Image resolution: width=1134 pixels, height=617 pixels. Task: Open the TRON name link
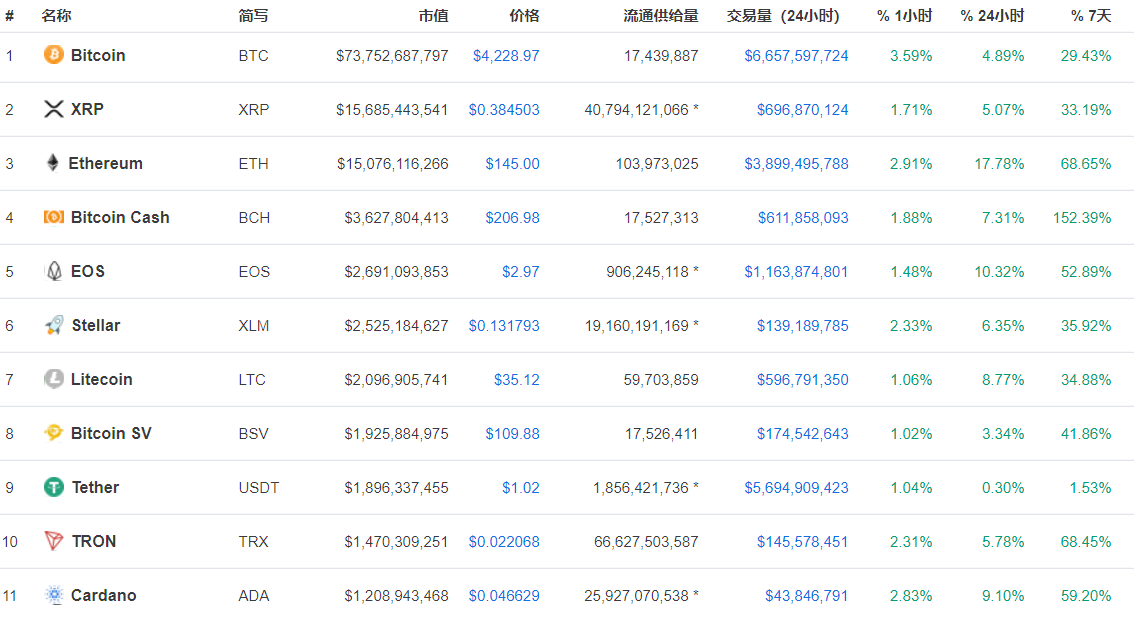pyautogui.click(x=93, y=541)
